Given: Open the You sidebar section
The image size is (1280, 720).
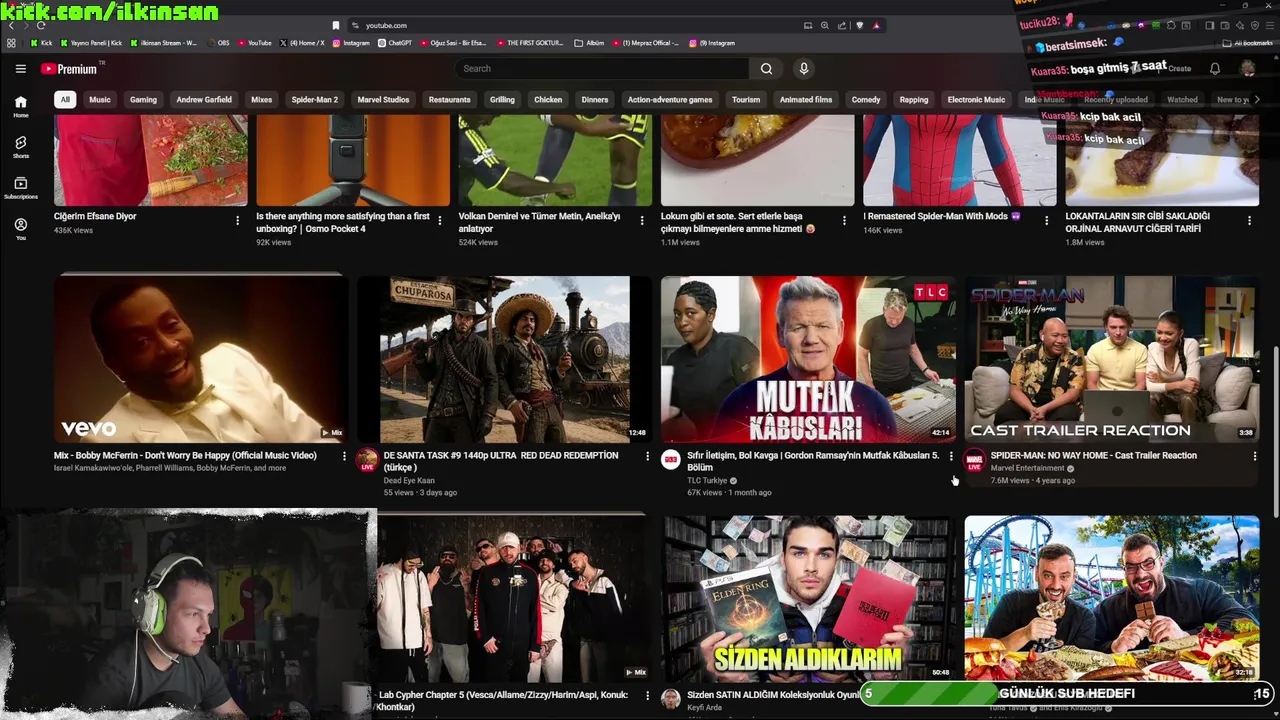Looking at the screenshot, I should click(x=20, y=229).
